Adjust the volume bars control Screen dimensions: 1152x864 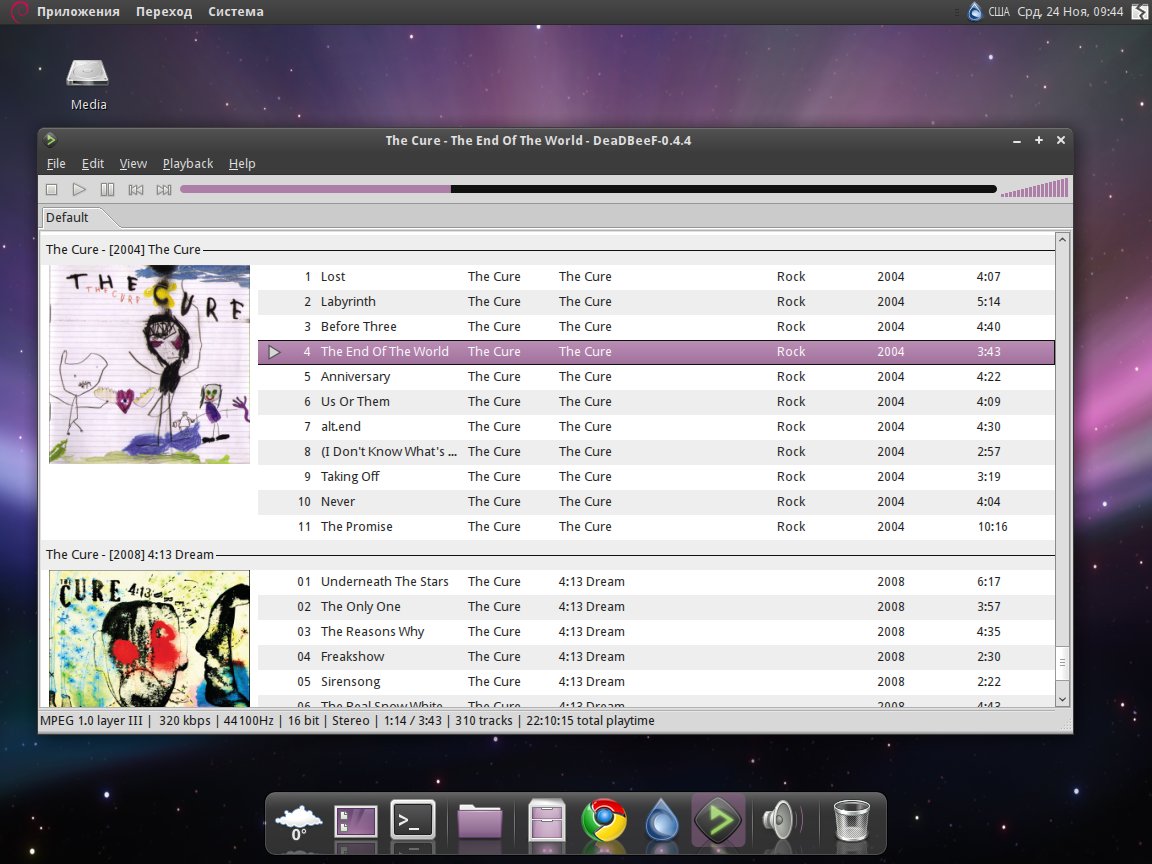click(x=1034, y=189)
